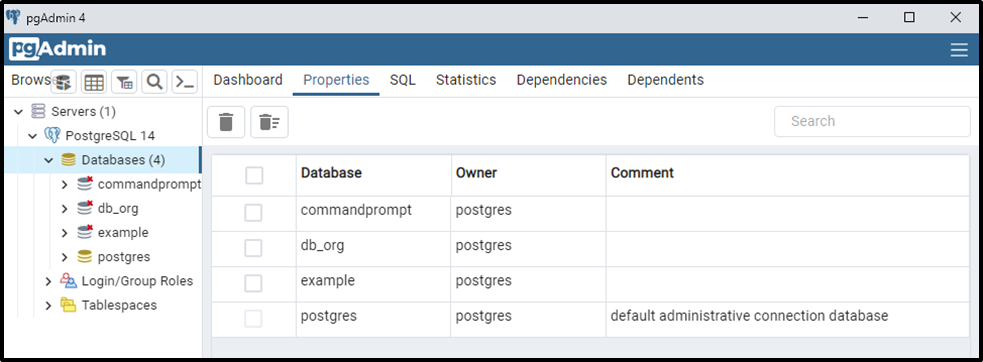This screenshot has height=362, width=983.
Task: Click the server connection toolbar icon
Action: click(63, 82)
